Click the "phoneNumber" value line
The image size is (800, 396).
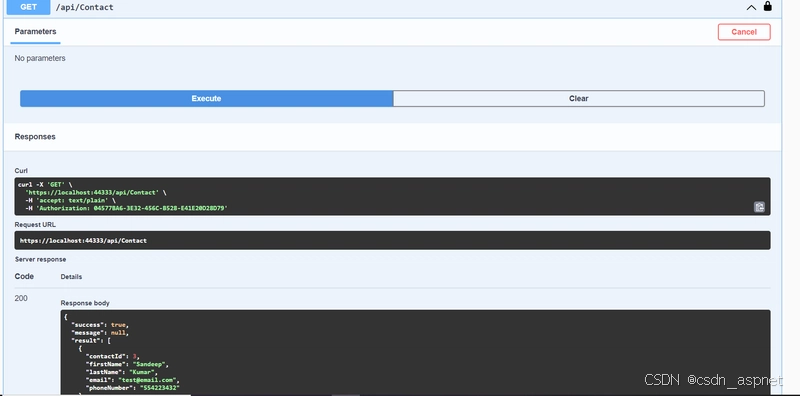point(133,388)
